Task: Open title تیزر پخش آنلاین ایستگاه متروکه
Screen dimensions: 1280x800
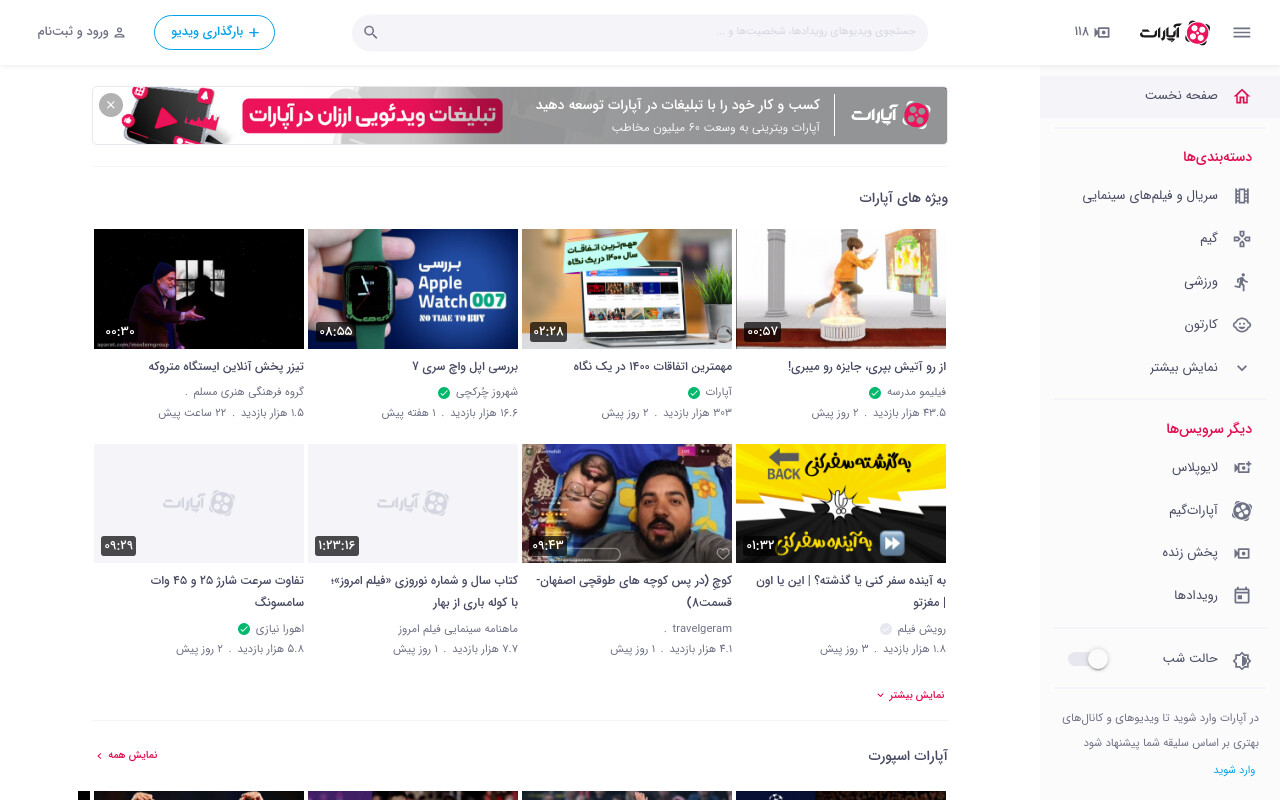Action: [226, 367]
